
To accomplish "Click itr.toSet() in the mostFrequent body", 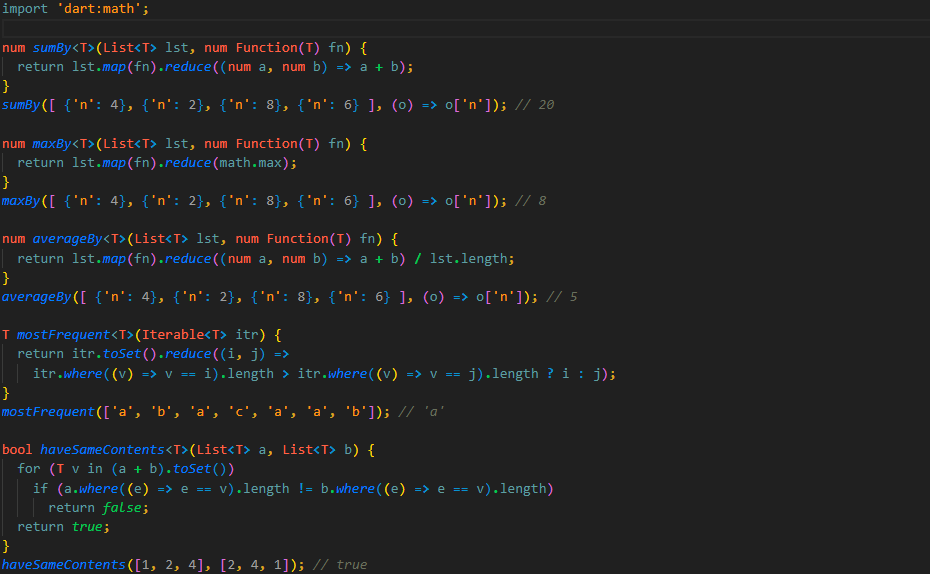I will point(114,354).
